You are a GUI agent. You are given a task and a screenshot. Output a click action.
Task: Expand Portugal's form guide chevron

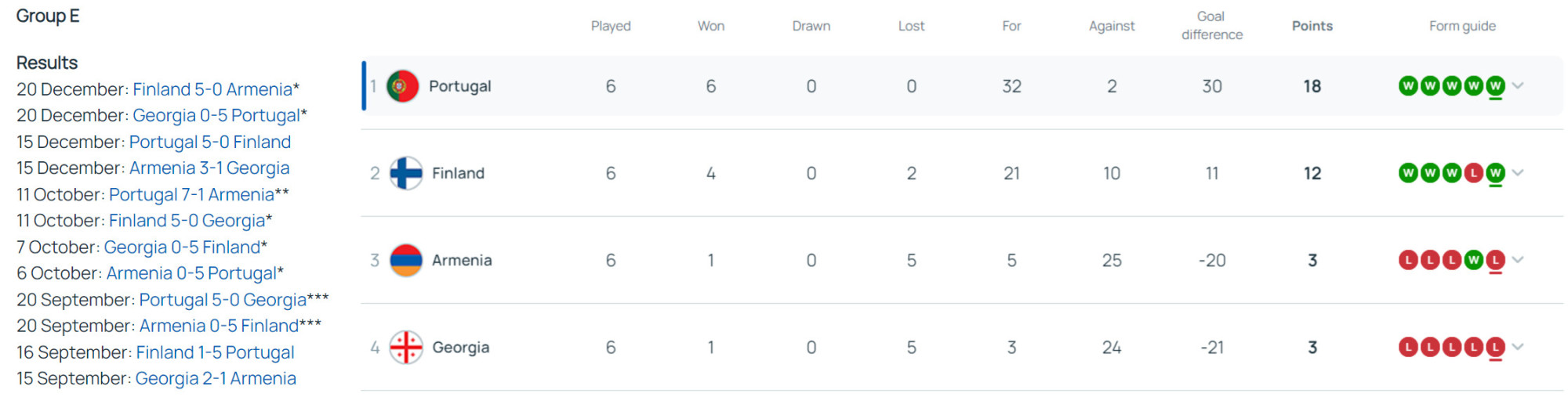[1519, 86]
